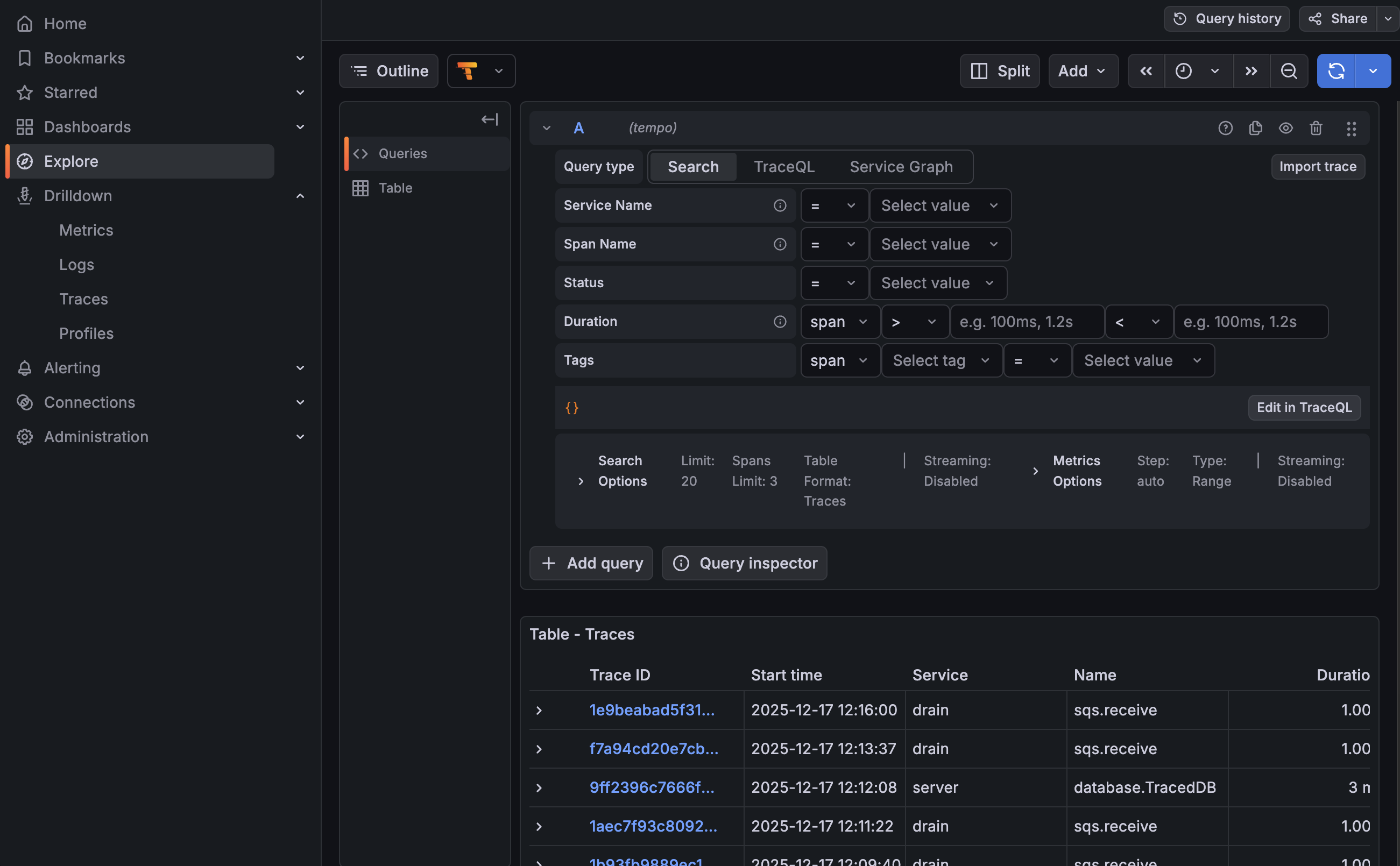Screen dimensions: 1400x866
Task: Toggle visibility of query A response
Action: (1286, 129)
